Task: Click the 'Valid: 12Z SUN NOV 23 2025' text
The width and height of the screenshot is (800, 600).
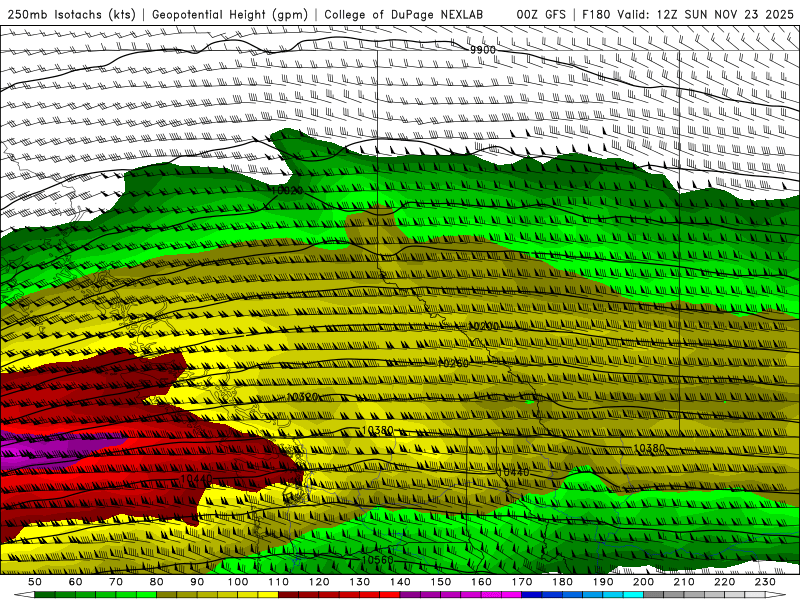Action: 705,15
